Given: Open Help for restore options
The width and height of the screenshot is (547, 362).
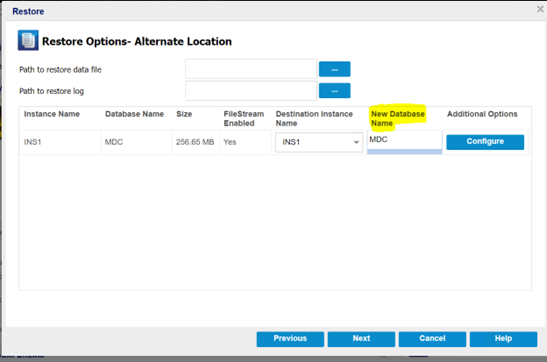Looking at the screenshot, I should (503, 339).
